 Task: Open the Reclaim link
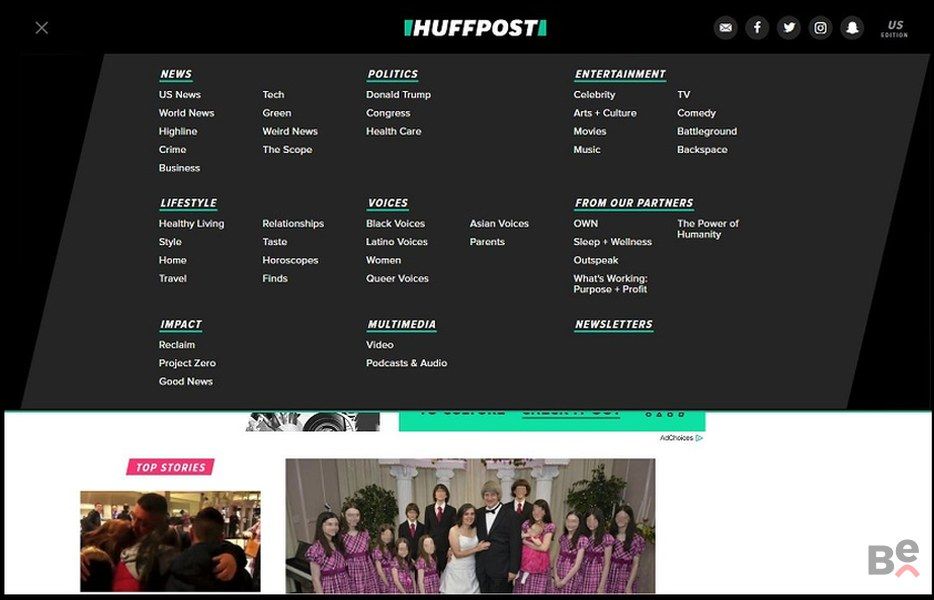(176, 345)
